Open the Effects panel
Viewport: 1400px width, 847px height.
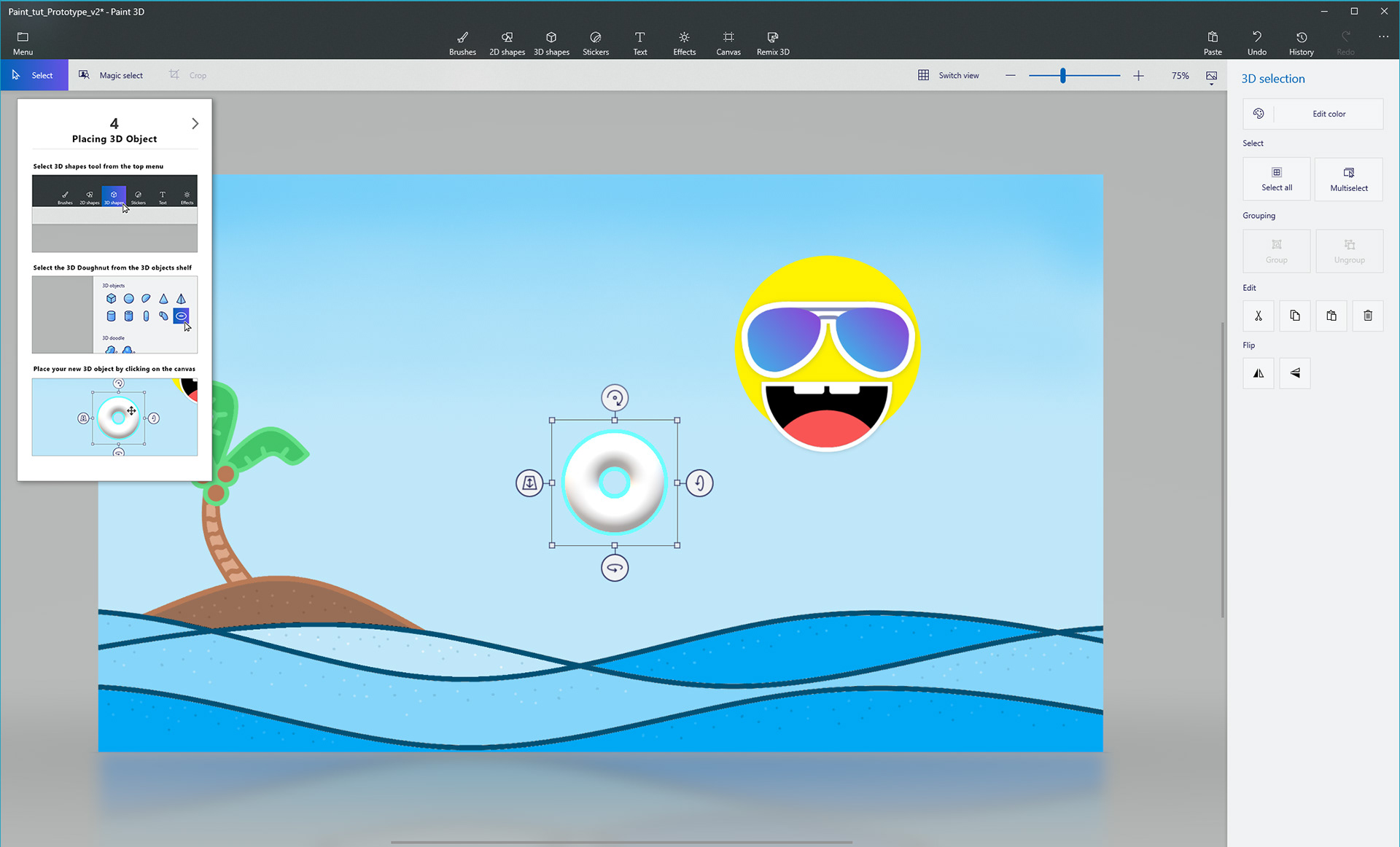pos(684,43)
